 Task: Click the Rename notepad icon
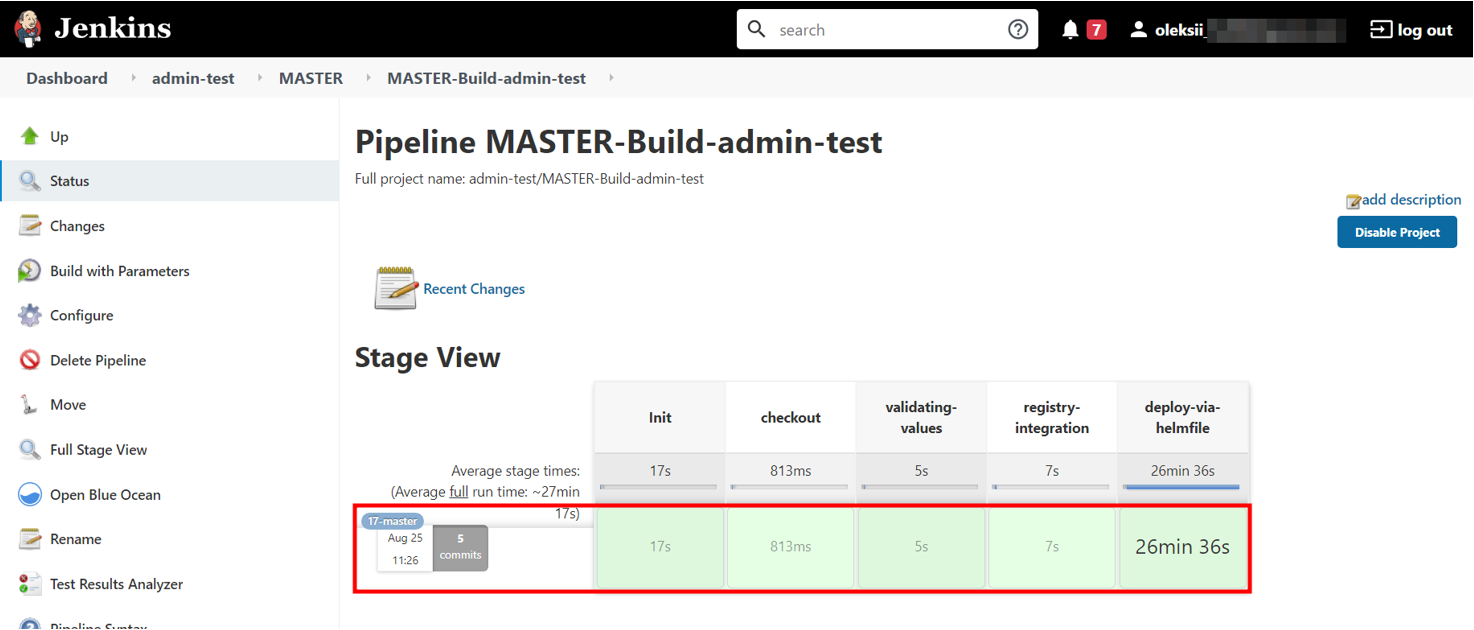click(30, 539)
